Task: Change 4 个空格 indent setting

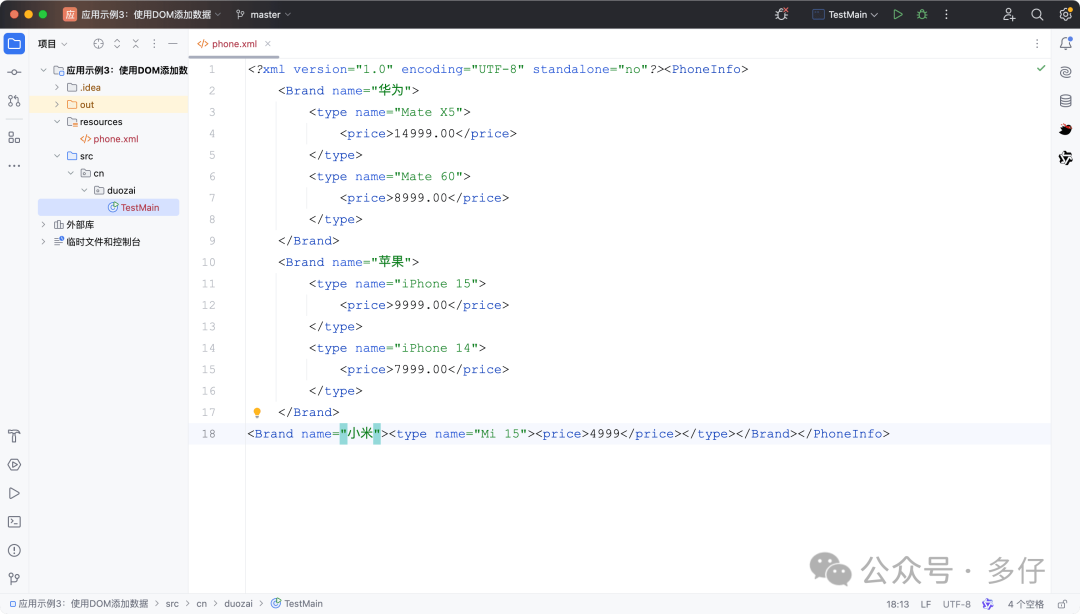Action: point(1026,604)
